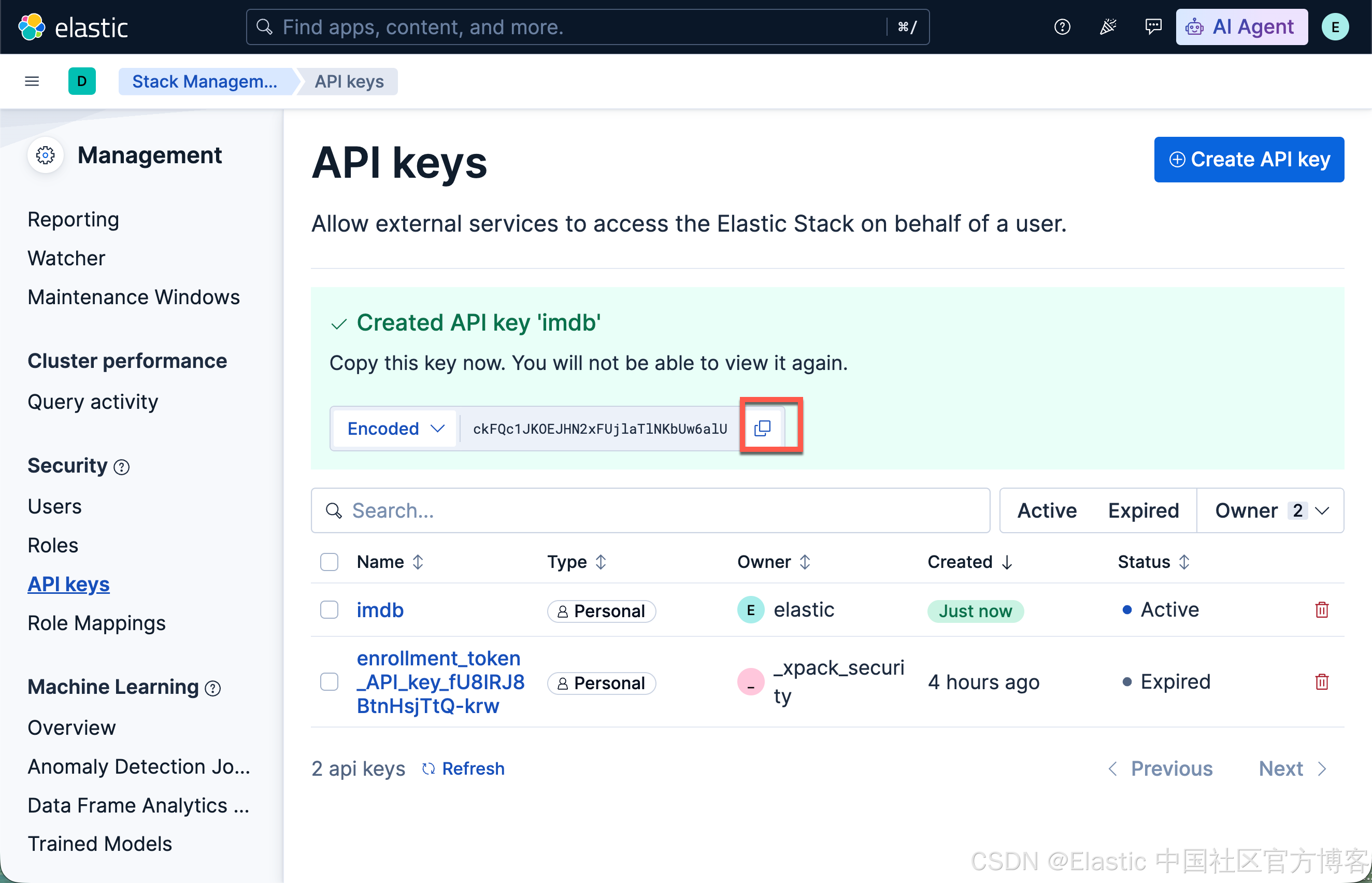Click the Active status in the imdb row

click(x=1161, y=609)
